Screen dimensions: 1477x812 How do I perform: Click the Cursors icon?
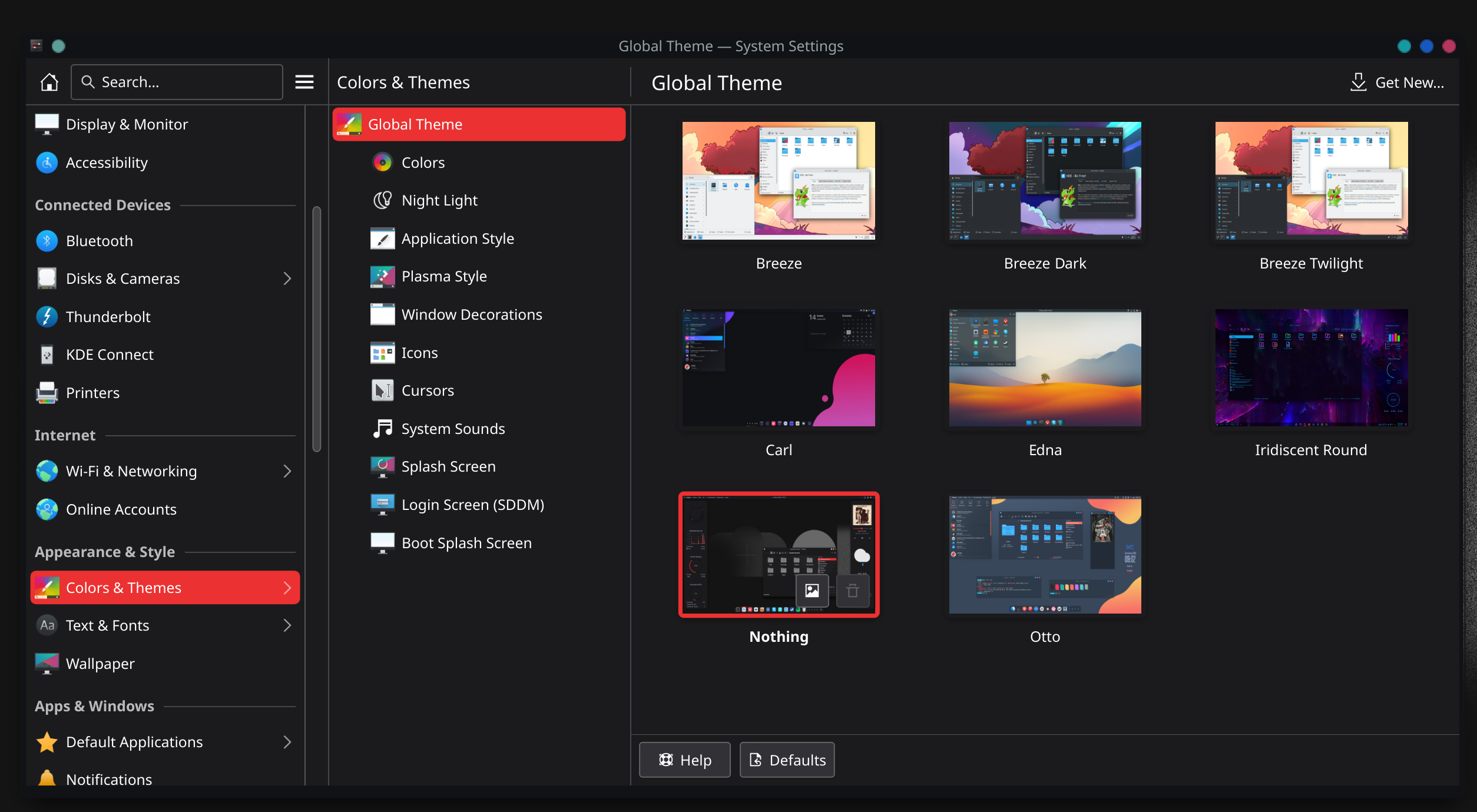point(383,390)
